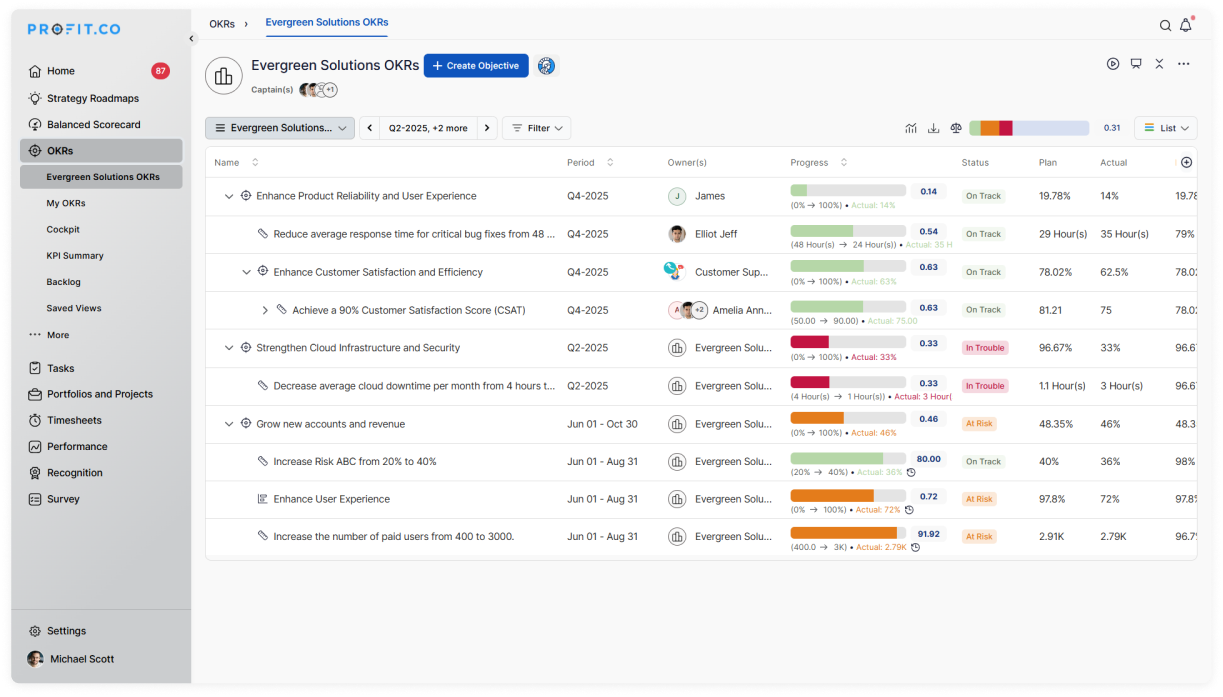The height and width of the screenshot is (697, 1223).
Task: Open the Evergreen Solutions department dropdown
Action: point(280,128)
